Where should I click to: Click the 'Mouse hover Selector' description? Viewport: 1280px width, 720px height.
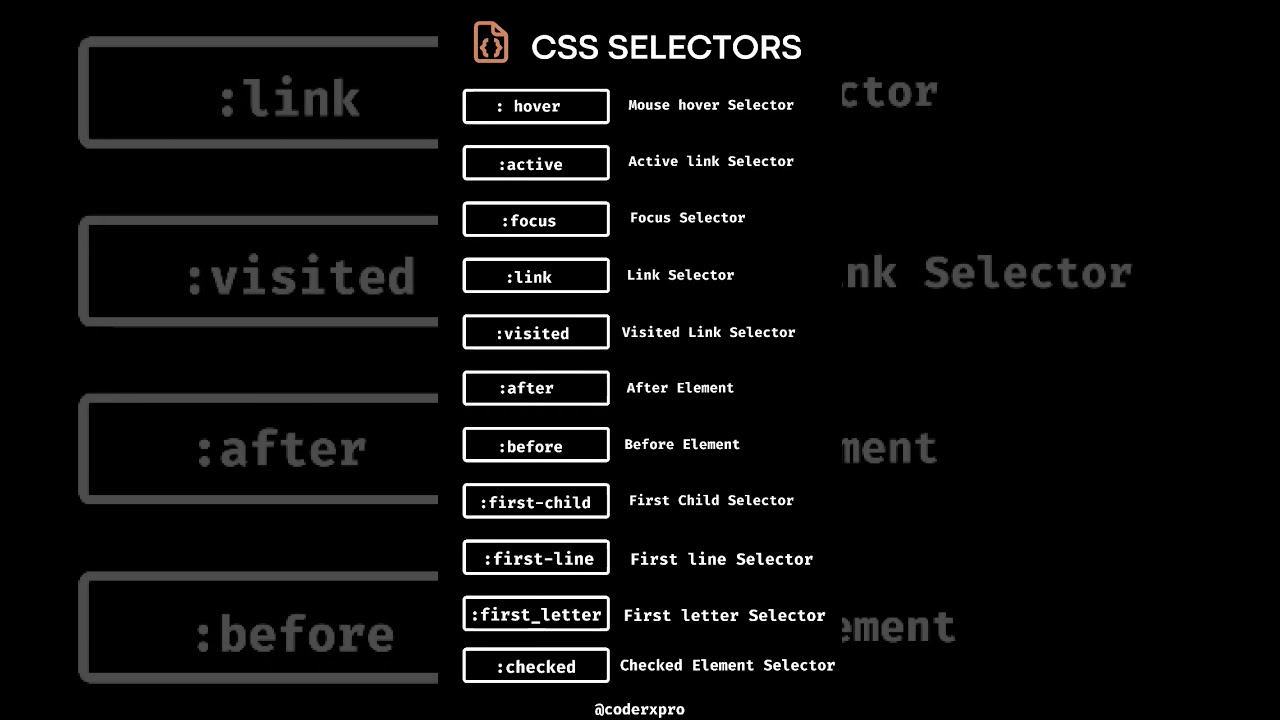(x=710, y=105)
